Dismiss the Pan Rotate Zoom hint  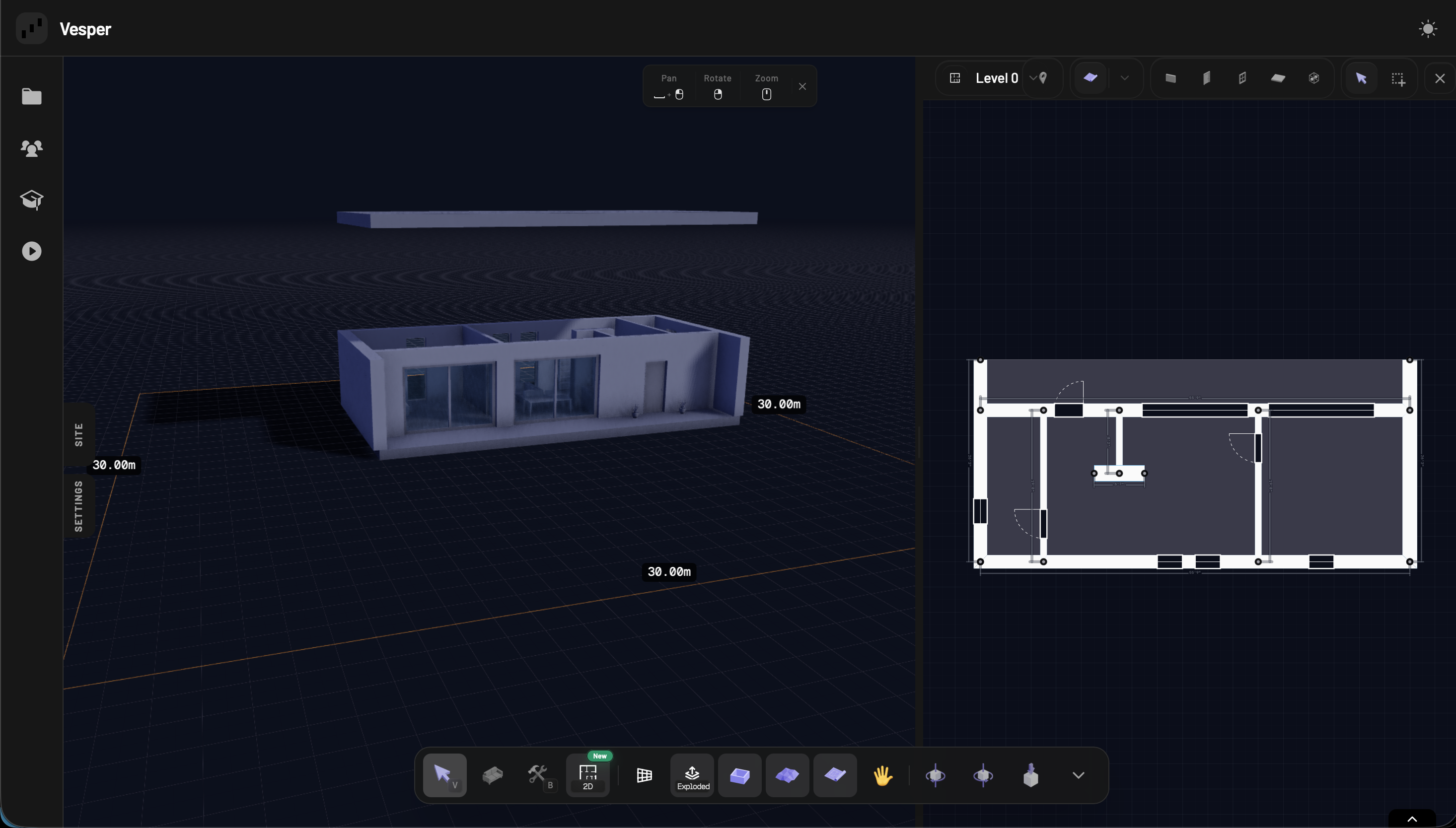802,86
